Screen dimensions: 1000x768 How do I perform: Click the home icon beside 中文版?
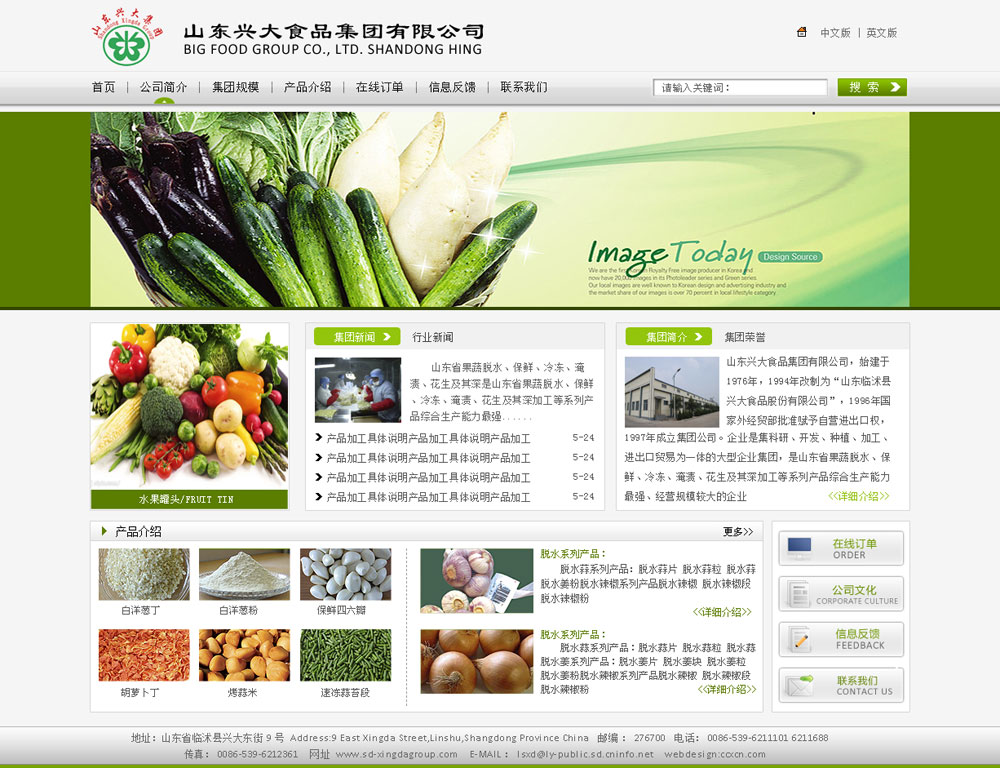coord(801,32)
